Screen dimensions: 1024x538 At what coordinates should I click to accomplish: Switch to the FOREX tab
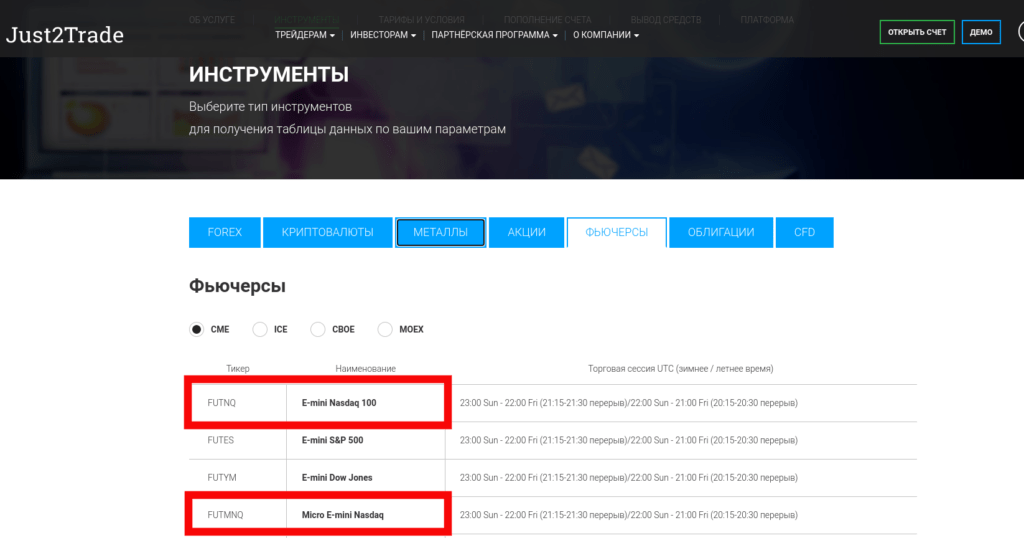pos(224,232)
